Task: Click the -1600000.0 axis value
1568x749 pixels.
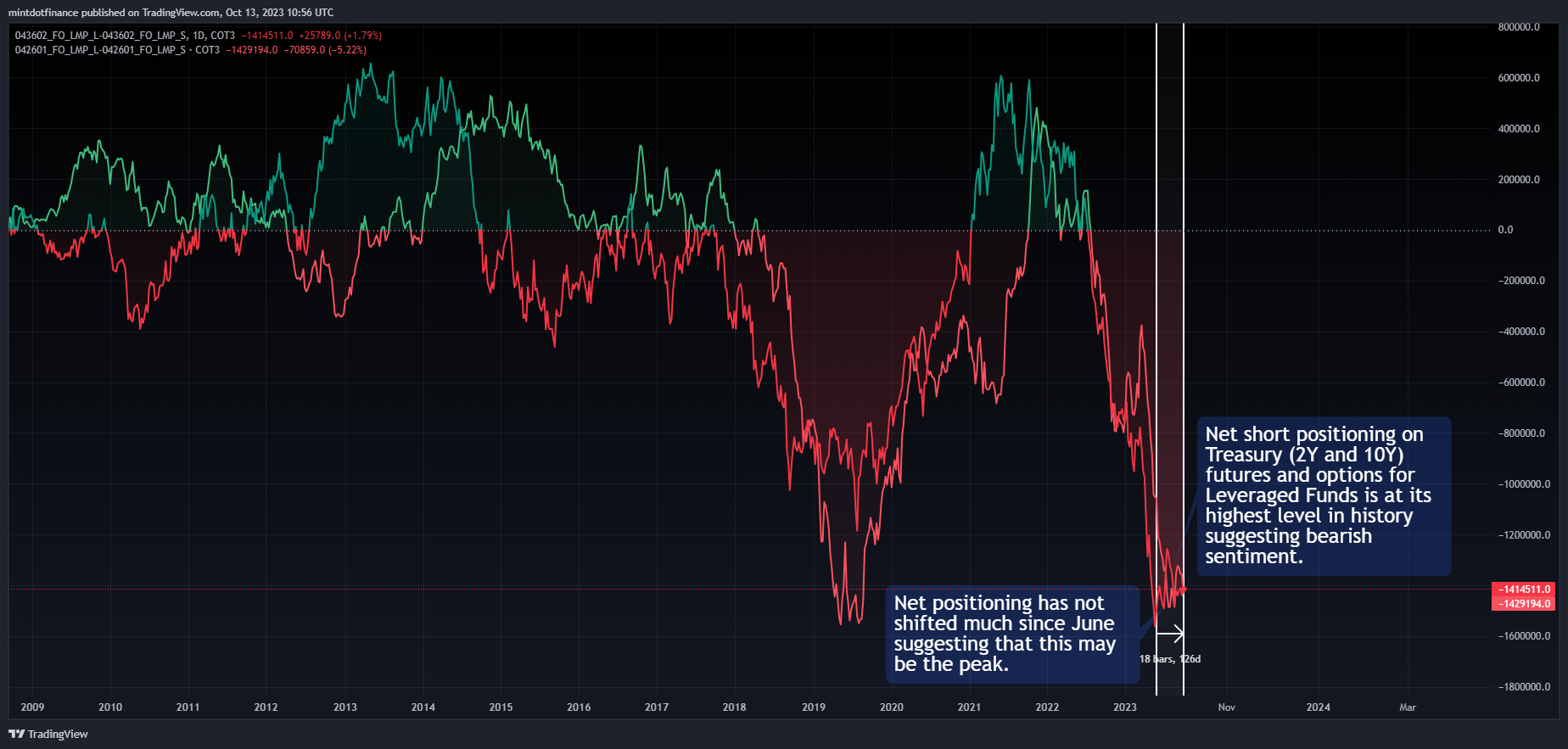Action: [1523, 636]
